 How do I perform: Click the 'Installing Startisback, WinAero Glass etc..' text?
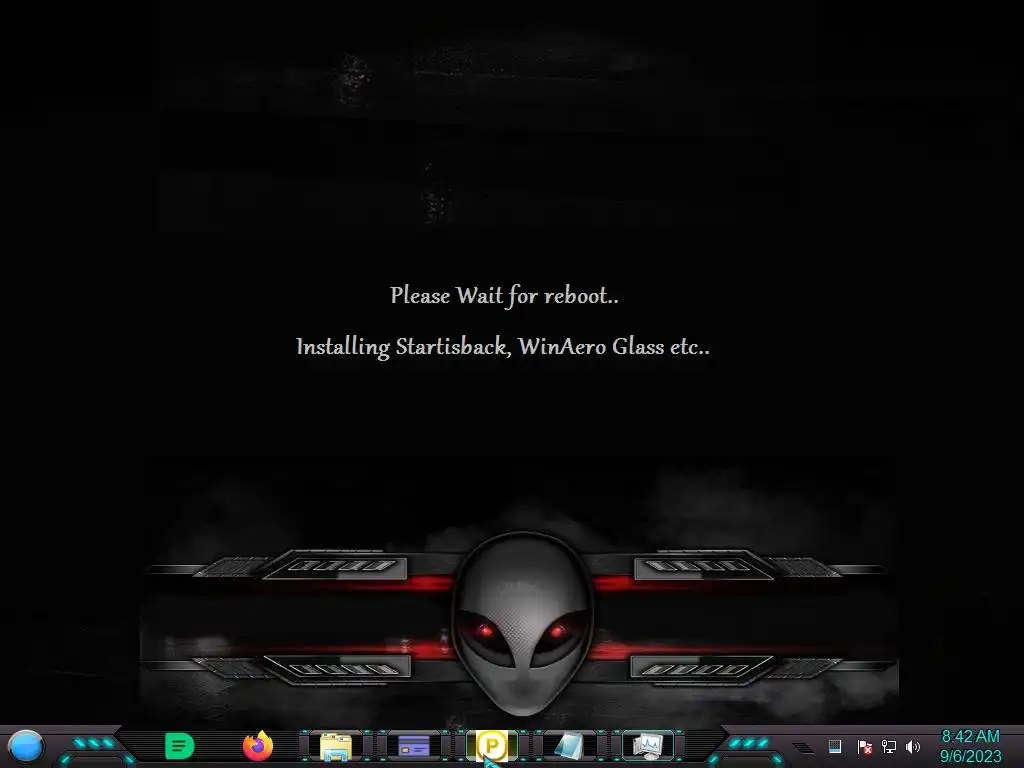(x=503, y=346)
